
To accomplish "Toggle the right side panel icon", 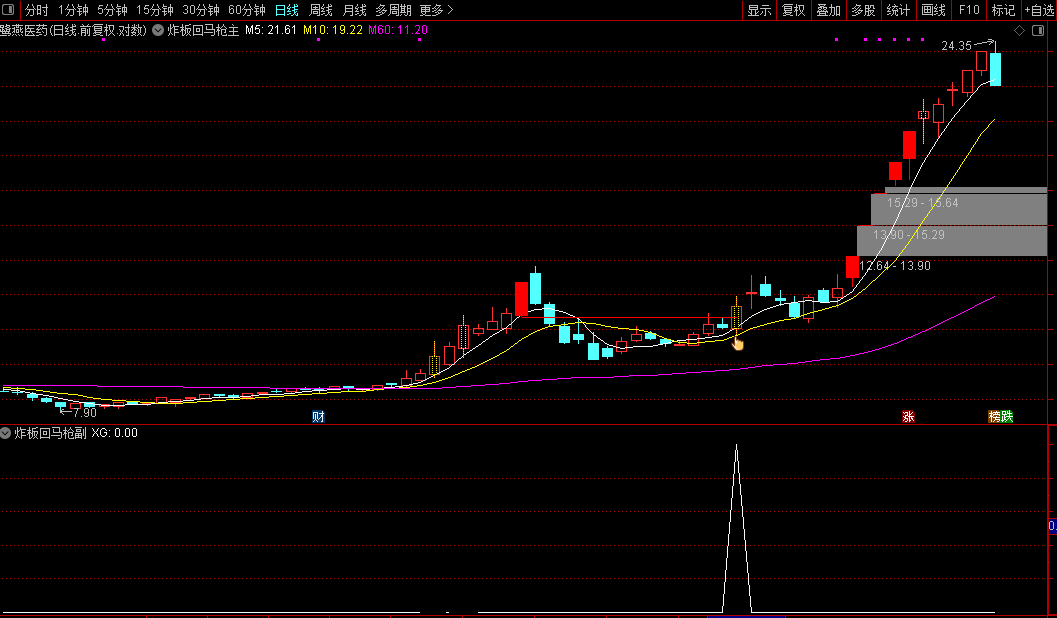I will (x=1038, y=30).
